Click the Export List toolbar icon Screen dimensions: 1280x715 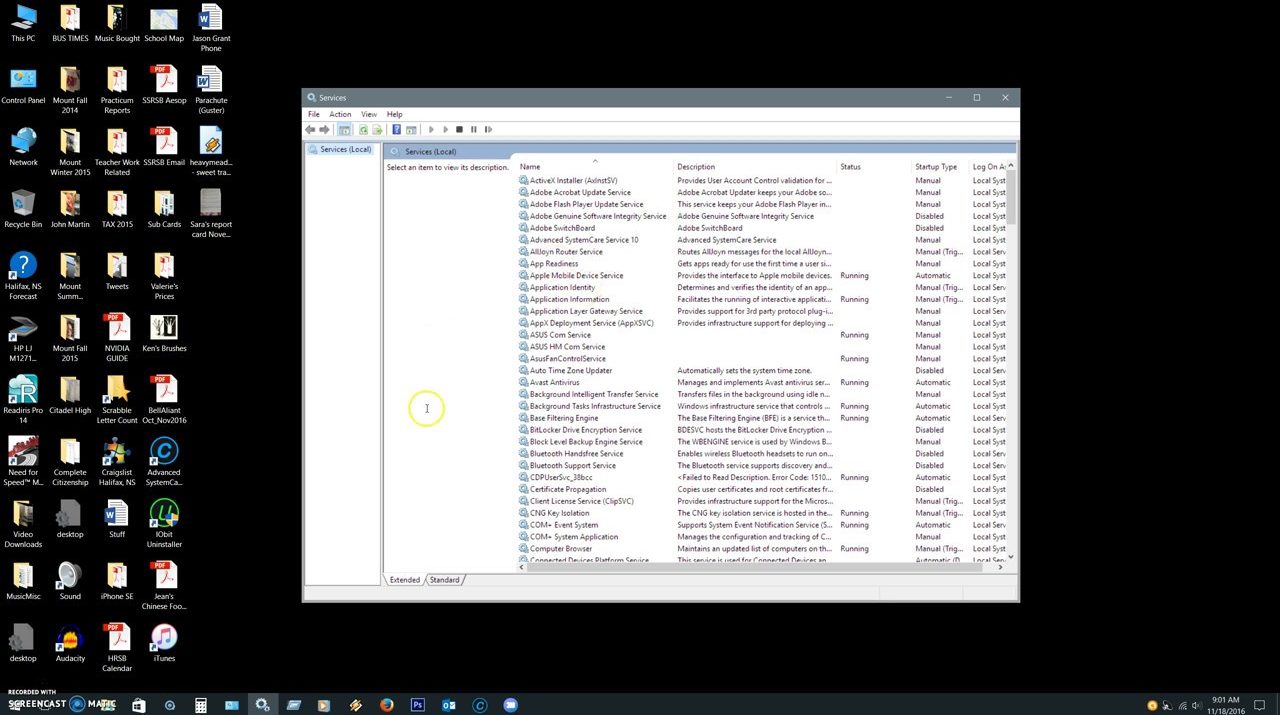(x=378, y=130)
